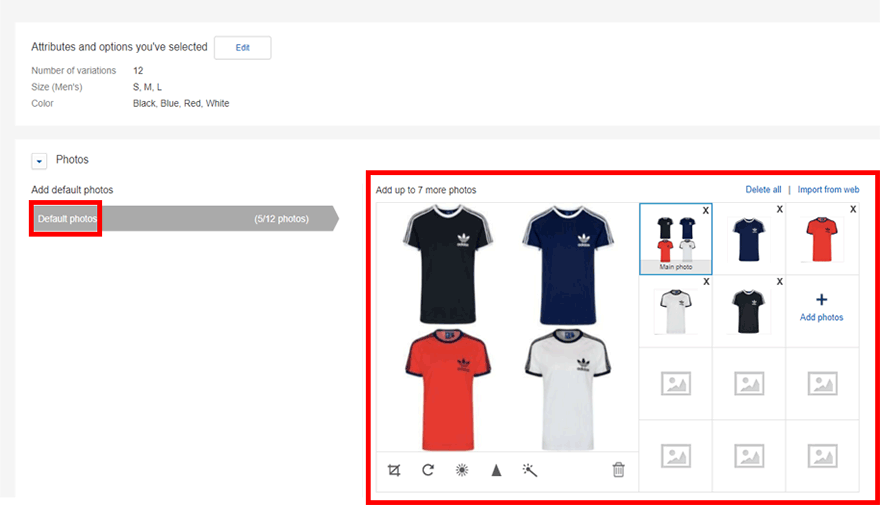Click the rotate photo icon
The image size is (880, 505).
(x=428, y=470)
